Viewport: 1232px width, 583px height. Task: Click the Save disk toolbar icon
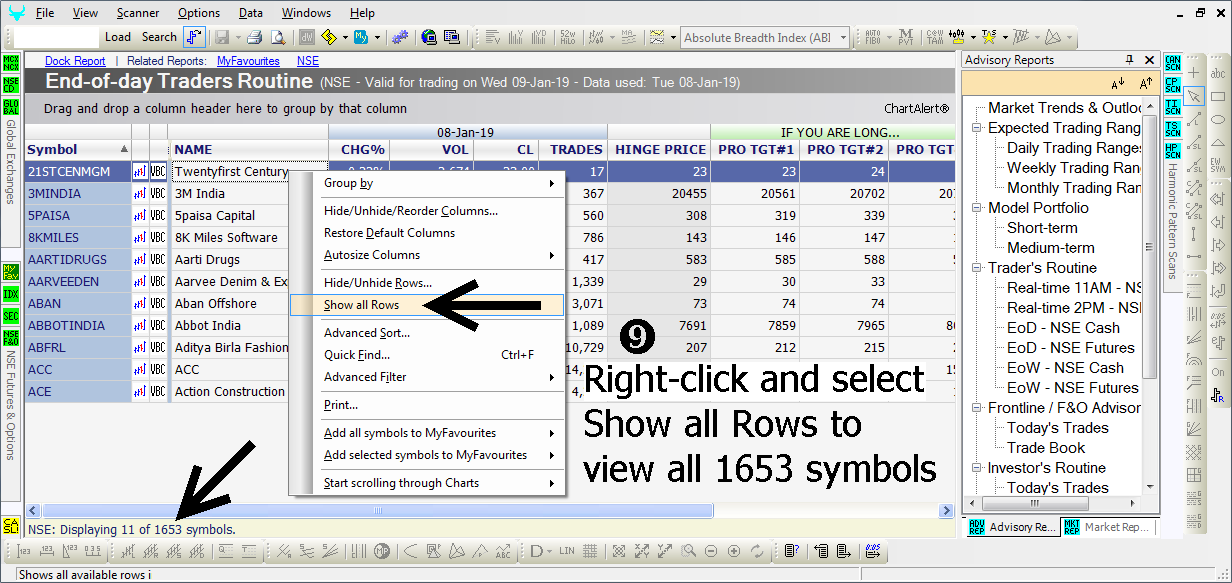221,38
